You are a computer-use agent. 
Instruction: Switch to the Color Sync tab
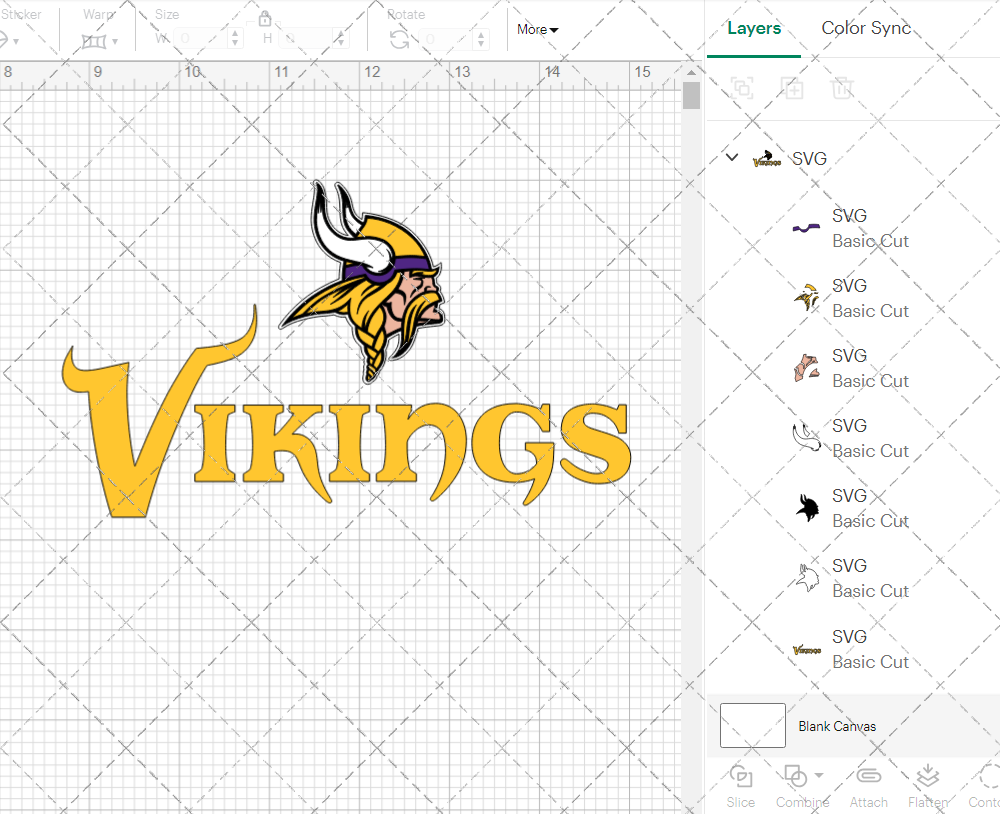coord(866,28)
